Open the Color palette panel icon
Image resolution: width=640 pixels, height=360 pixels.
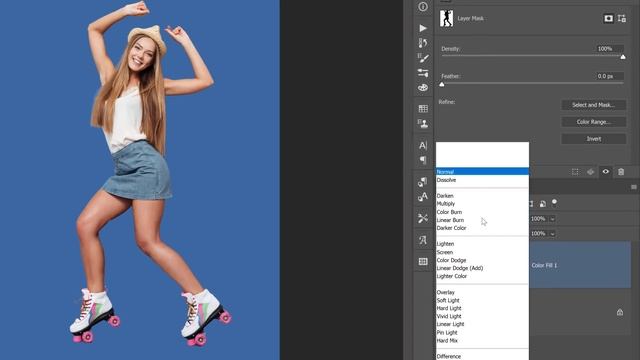point(423,87)
